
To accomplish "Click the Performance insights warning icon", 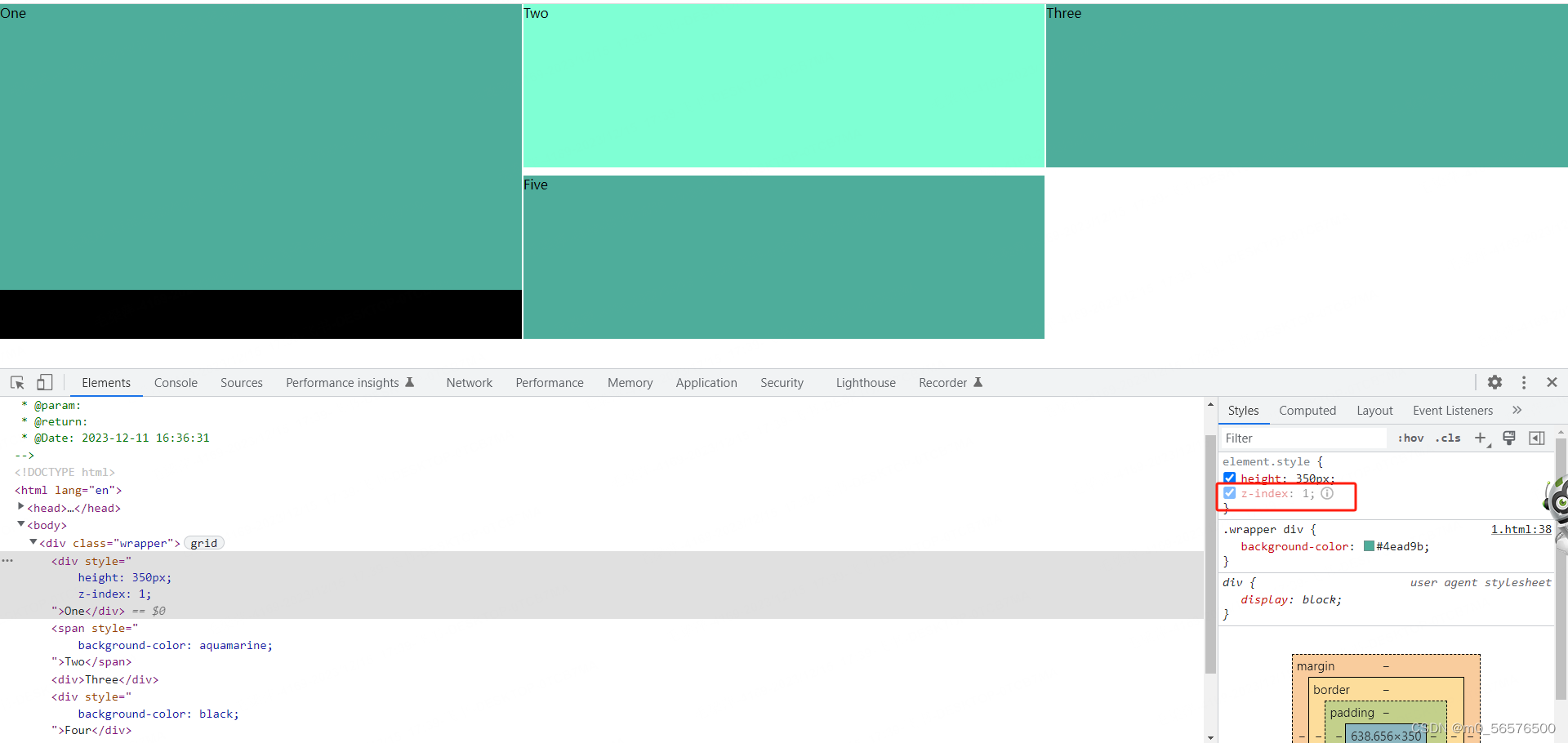I will 411,382.
